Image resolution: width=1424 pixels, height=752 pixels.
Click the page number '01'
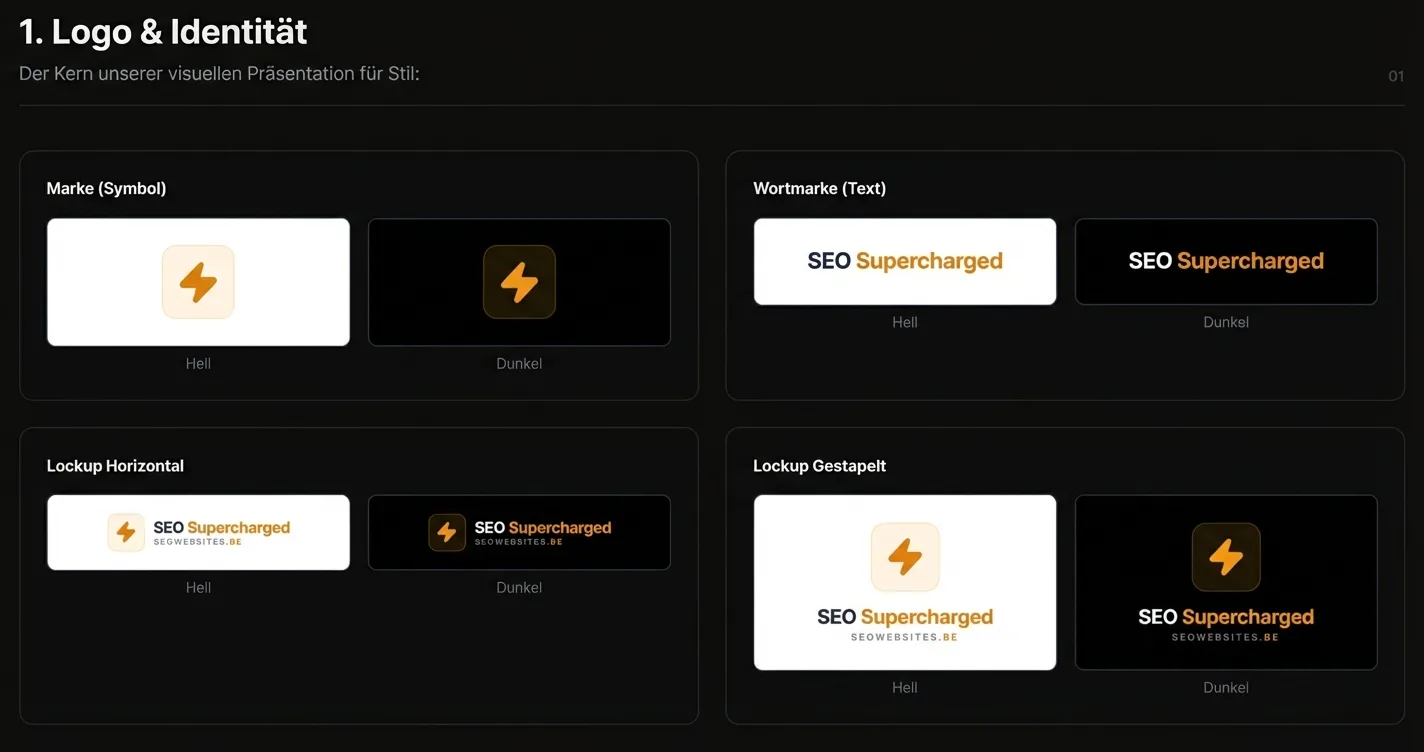[x=1396, y=76]
